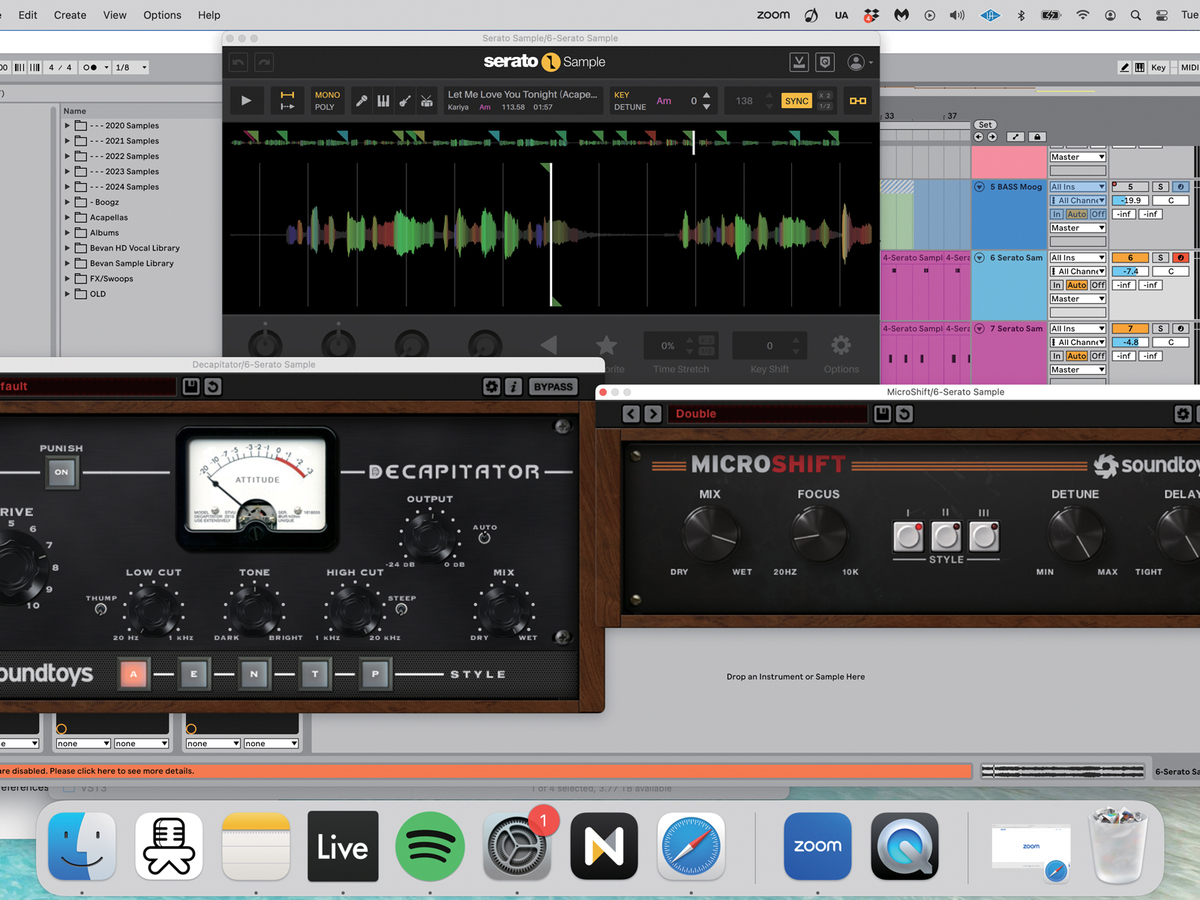Select MicroShift style III
This screenshot has width=1200, height=900.
coord(984,537)
